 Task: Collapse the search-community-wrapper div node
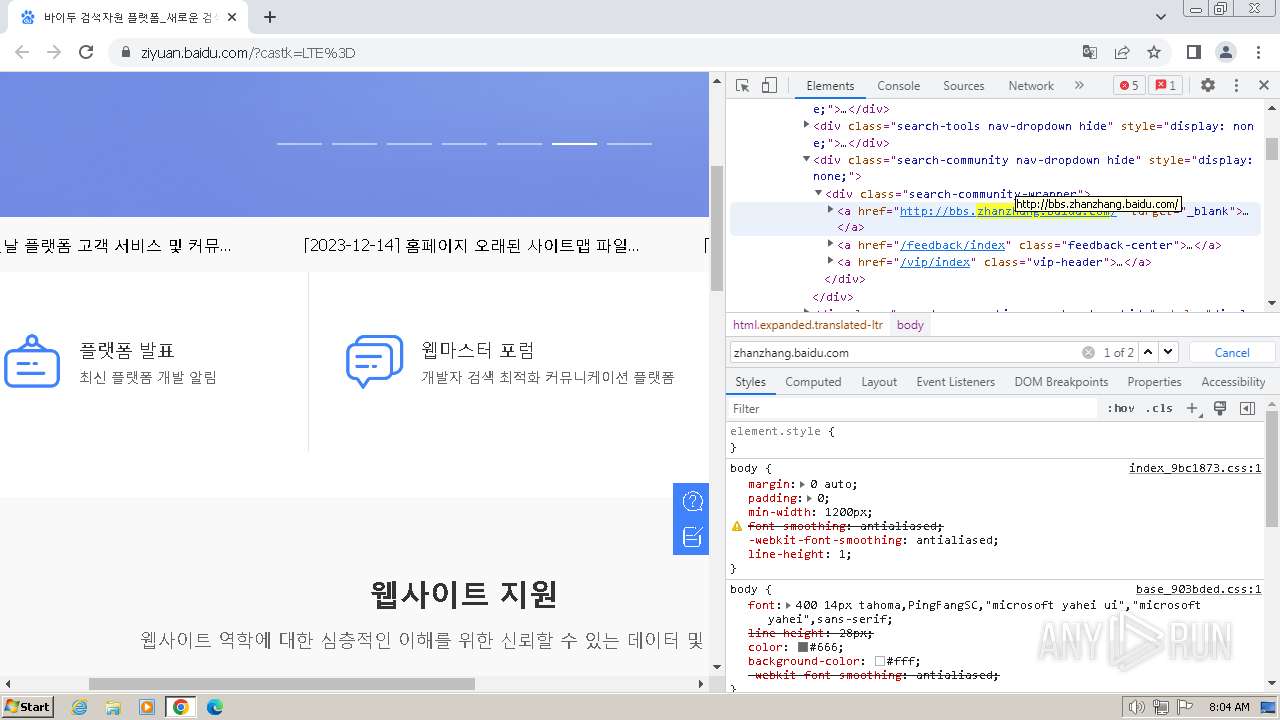818,193
